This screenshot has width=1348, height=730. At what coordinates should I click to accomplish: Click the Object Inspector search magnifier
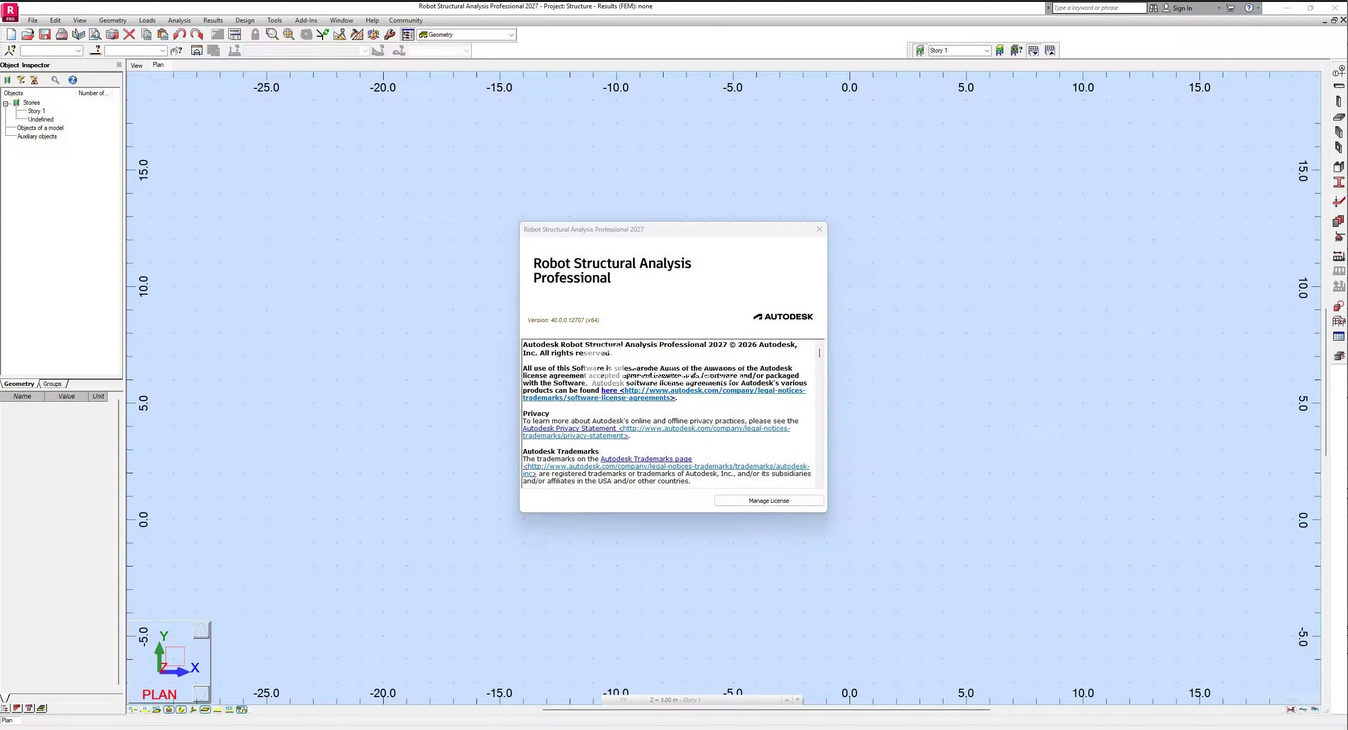55,80
